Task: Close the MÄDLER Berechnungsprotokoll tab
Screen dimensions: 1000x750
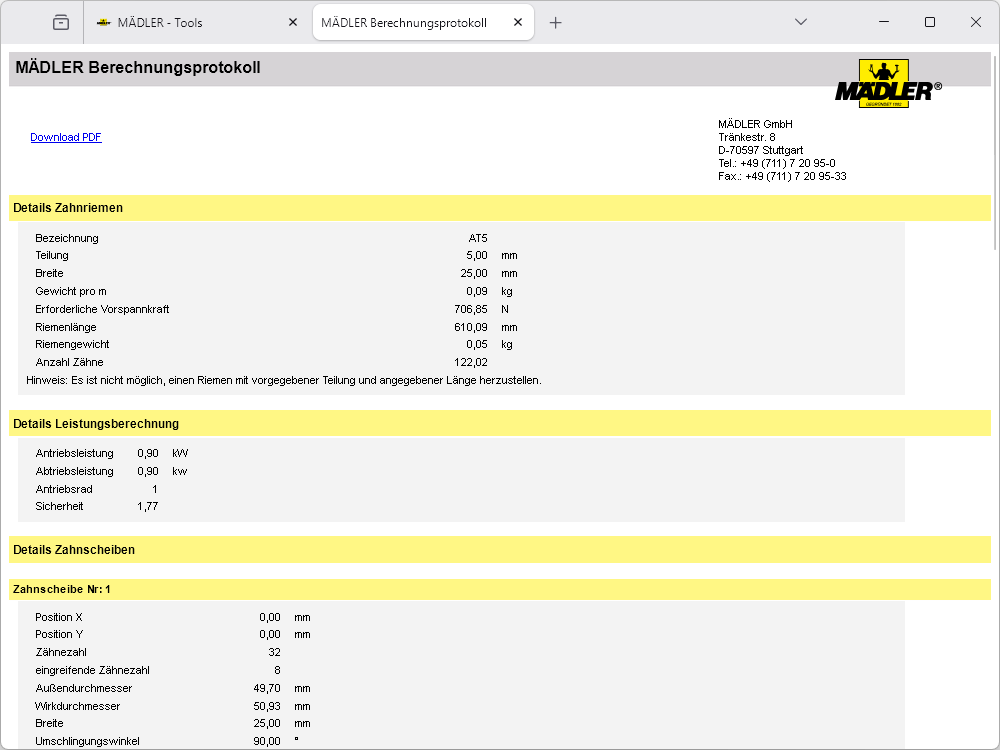Action: [x=517, y=22]
